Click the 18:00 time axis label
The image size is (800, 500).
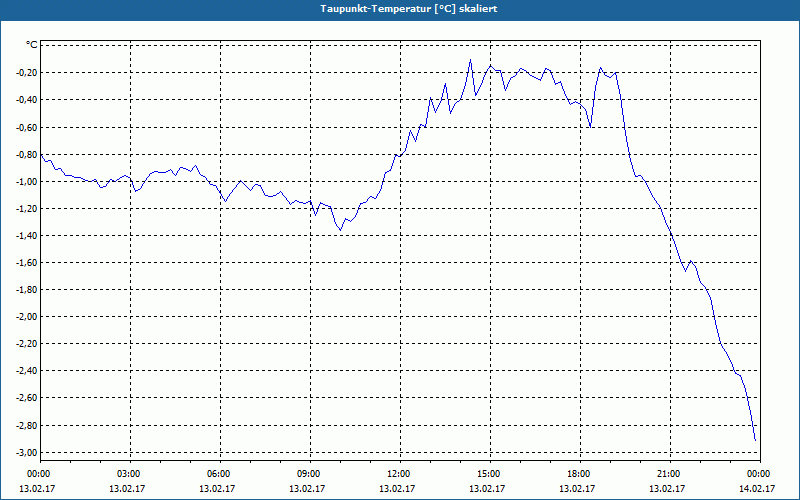pos(581,474)
